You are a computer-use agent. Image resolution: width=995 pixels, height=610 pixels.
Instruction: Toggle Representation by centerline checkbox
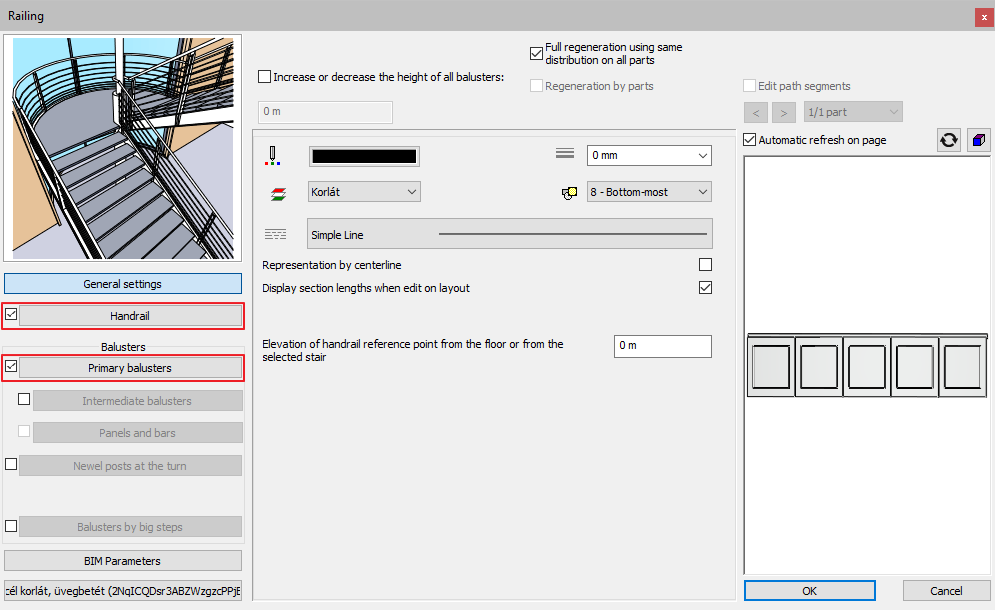705,265
